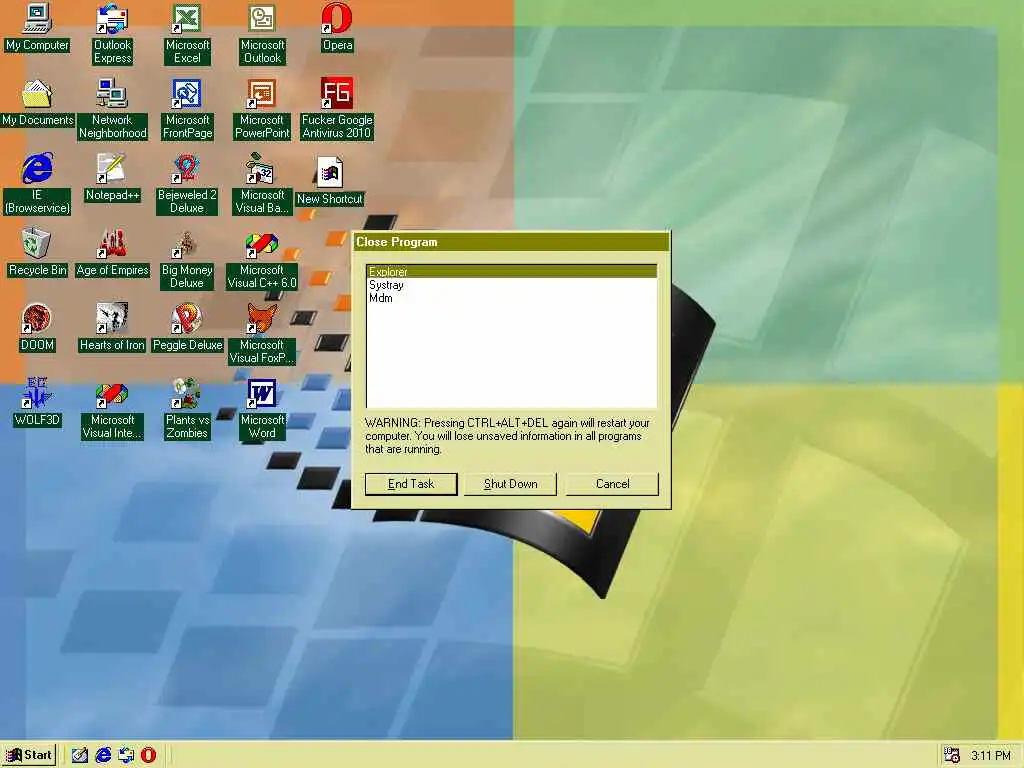Launch Internet Explorer from Quick Launch

(103, 755)
